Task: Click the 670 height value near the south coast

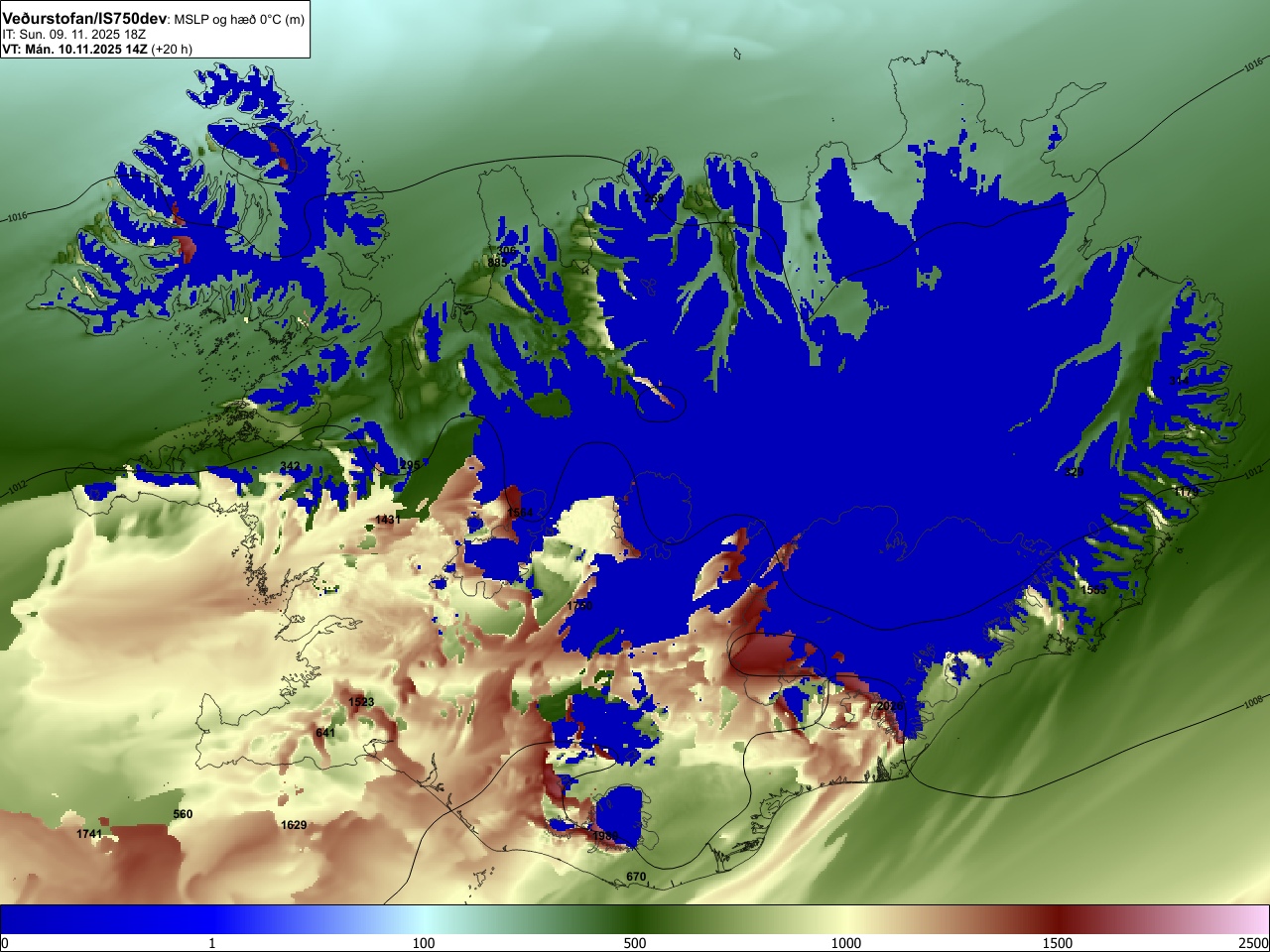Action: [x=636, y=877]
